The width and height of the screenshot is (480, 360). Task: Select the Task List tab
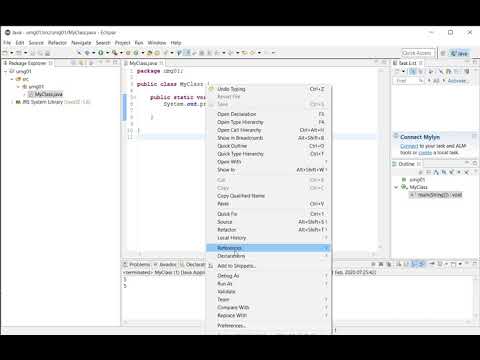click(407, 63)
